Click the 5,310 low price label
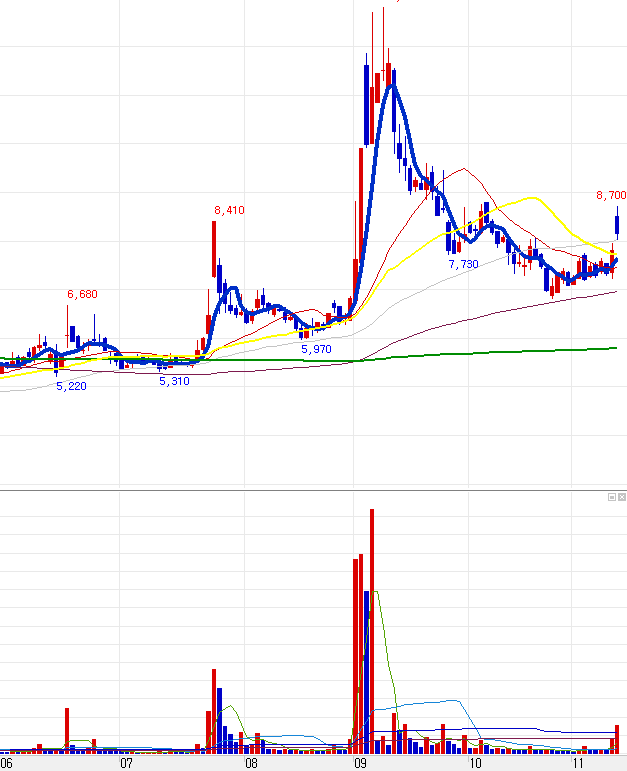The image size is (627, 771). coord(174,382)
